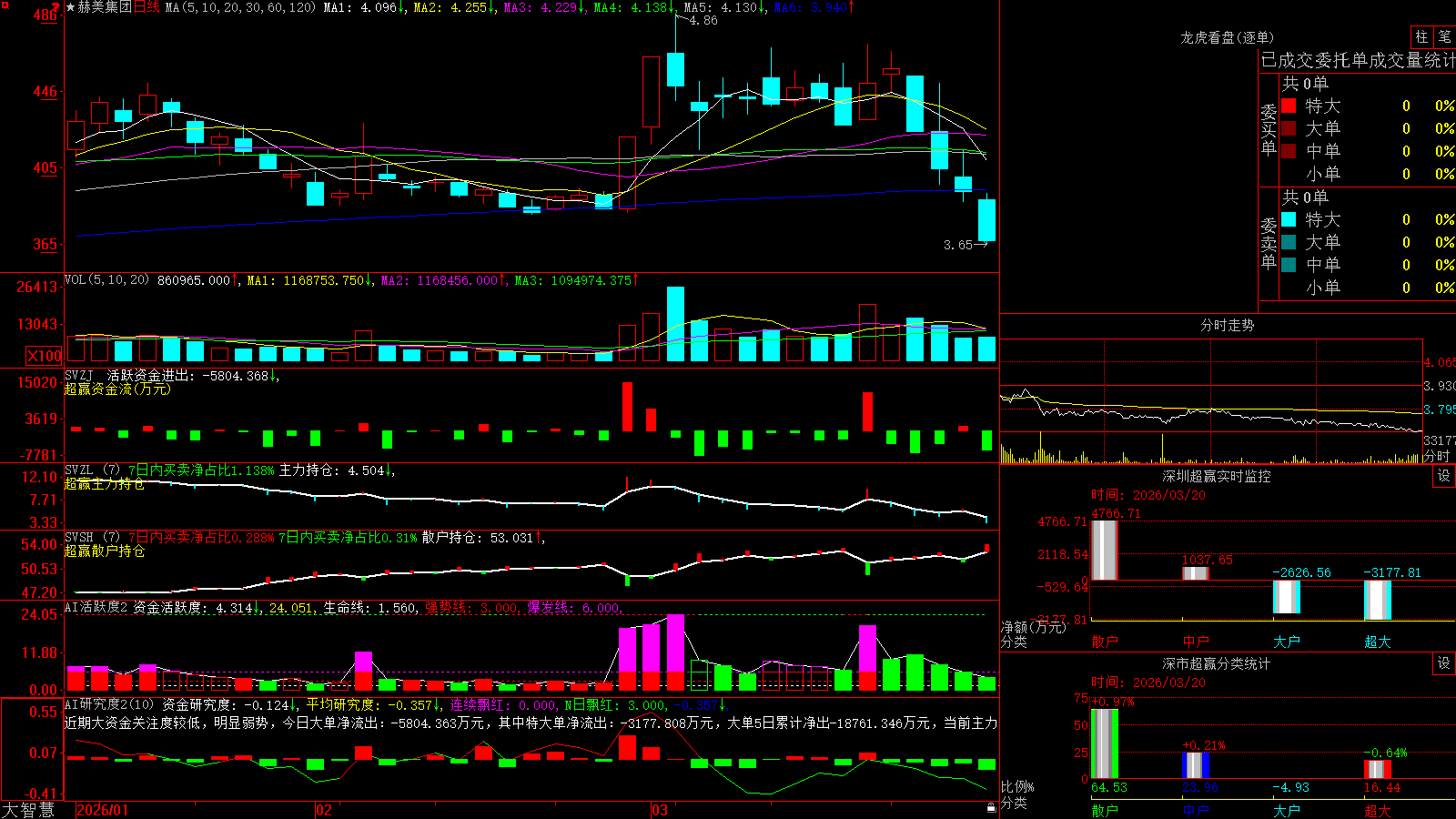The width and height of the screenshot is (1456, 819).
Task: Click the 超赢主力持仓 label
Action: (x=105, y=483)
